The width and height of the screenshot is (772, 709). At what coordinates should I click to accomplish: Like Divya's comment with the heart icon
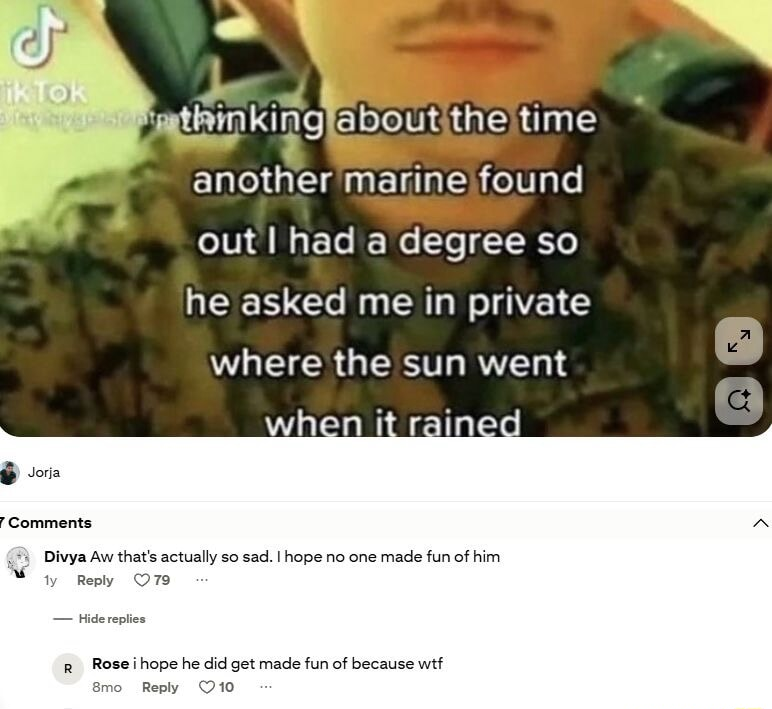(x=141, y=580)
